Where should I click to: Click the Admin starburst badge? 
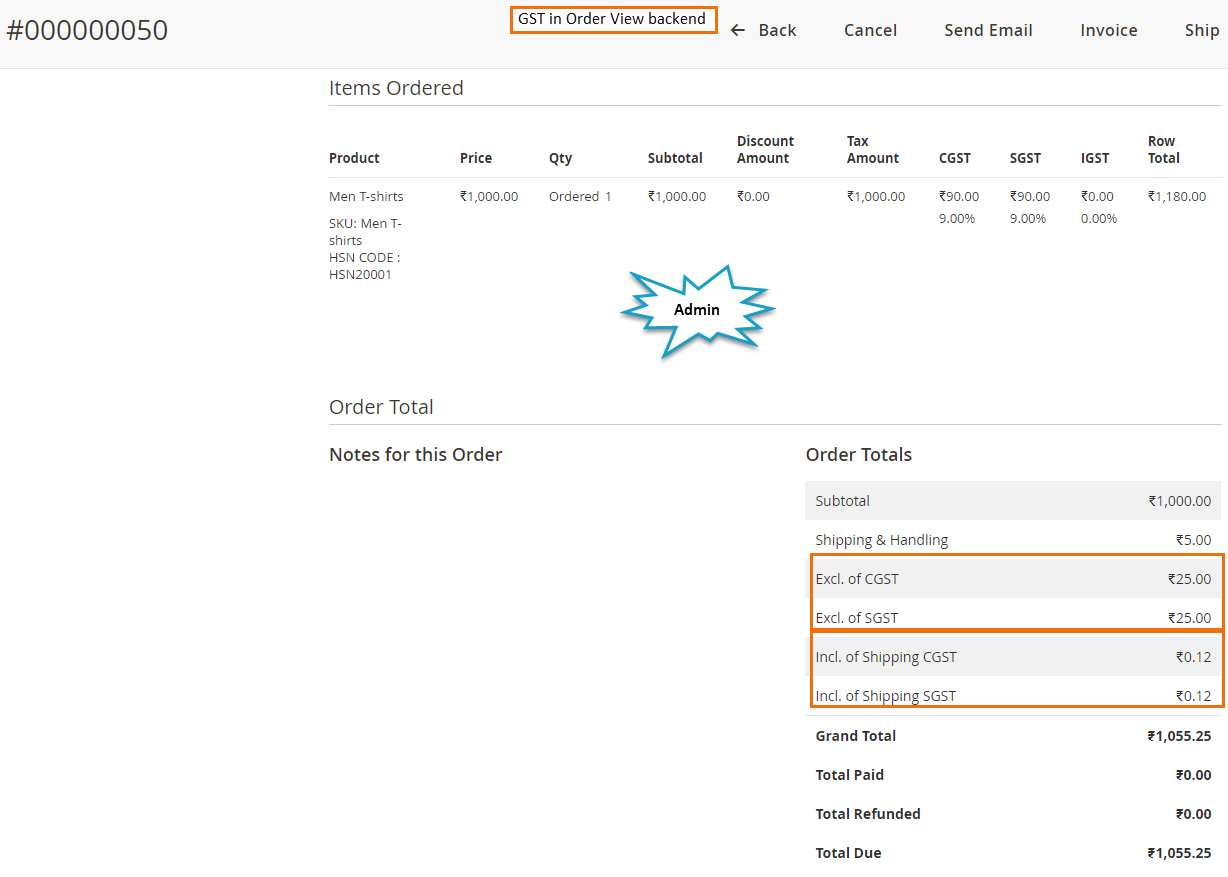click(697, 310)
